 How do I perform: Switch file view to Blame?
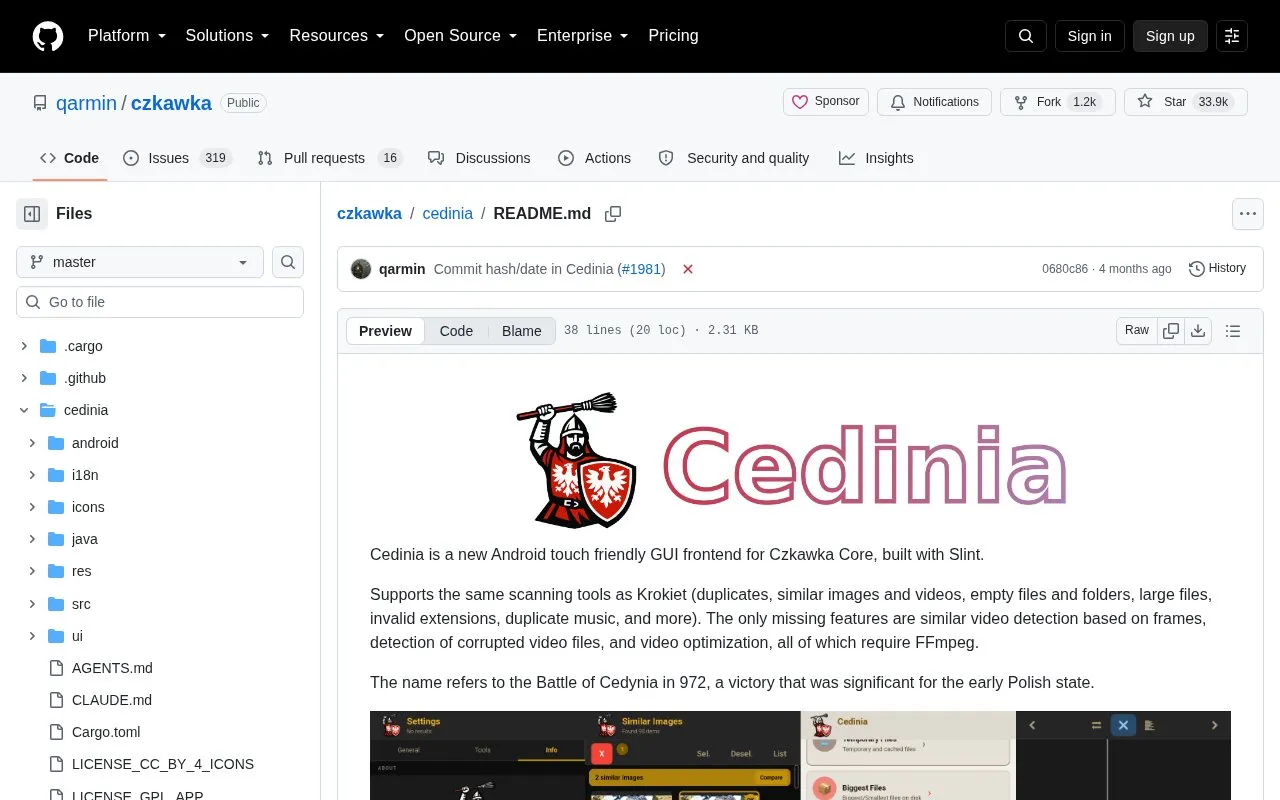pos(522,331)
